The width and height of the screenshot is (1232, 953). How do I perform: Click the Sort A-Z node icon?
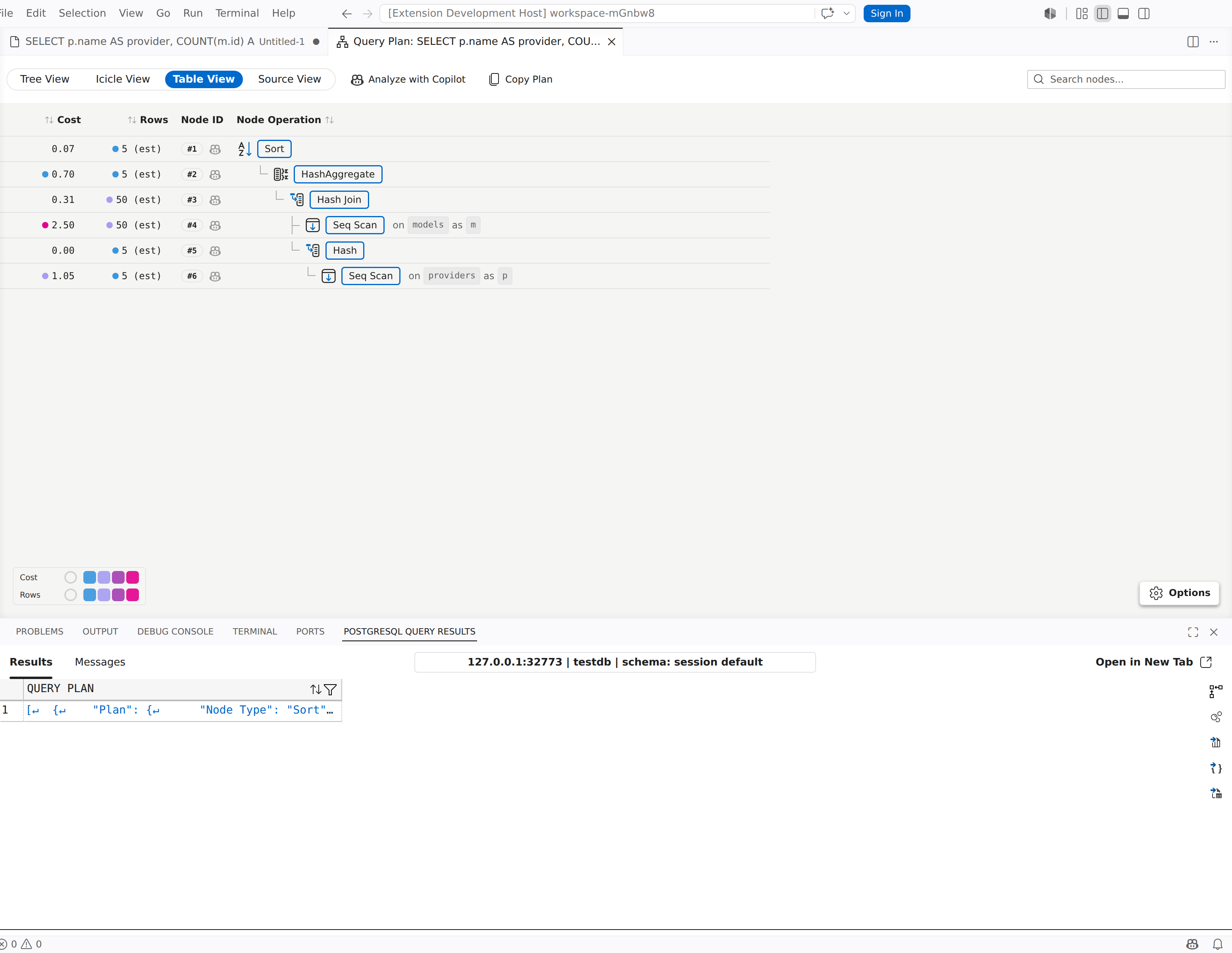tap(245, 149)
